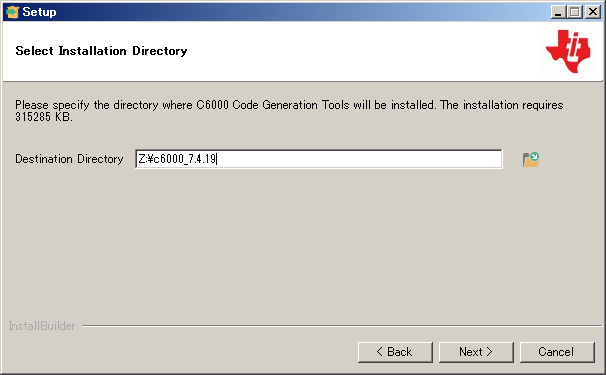The image size is (606, 375).
Task: Click the 315285 KB size text
Action: click(x=44, y=117)
